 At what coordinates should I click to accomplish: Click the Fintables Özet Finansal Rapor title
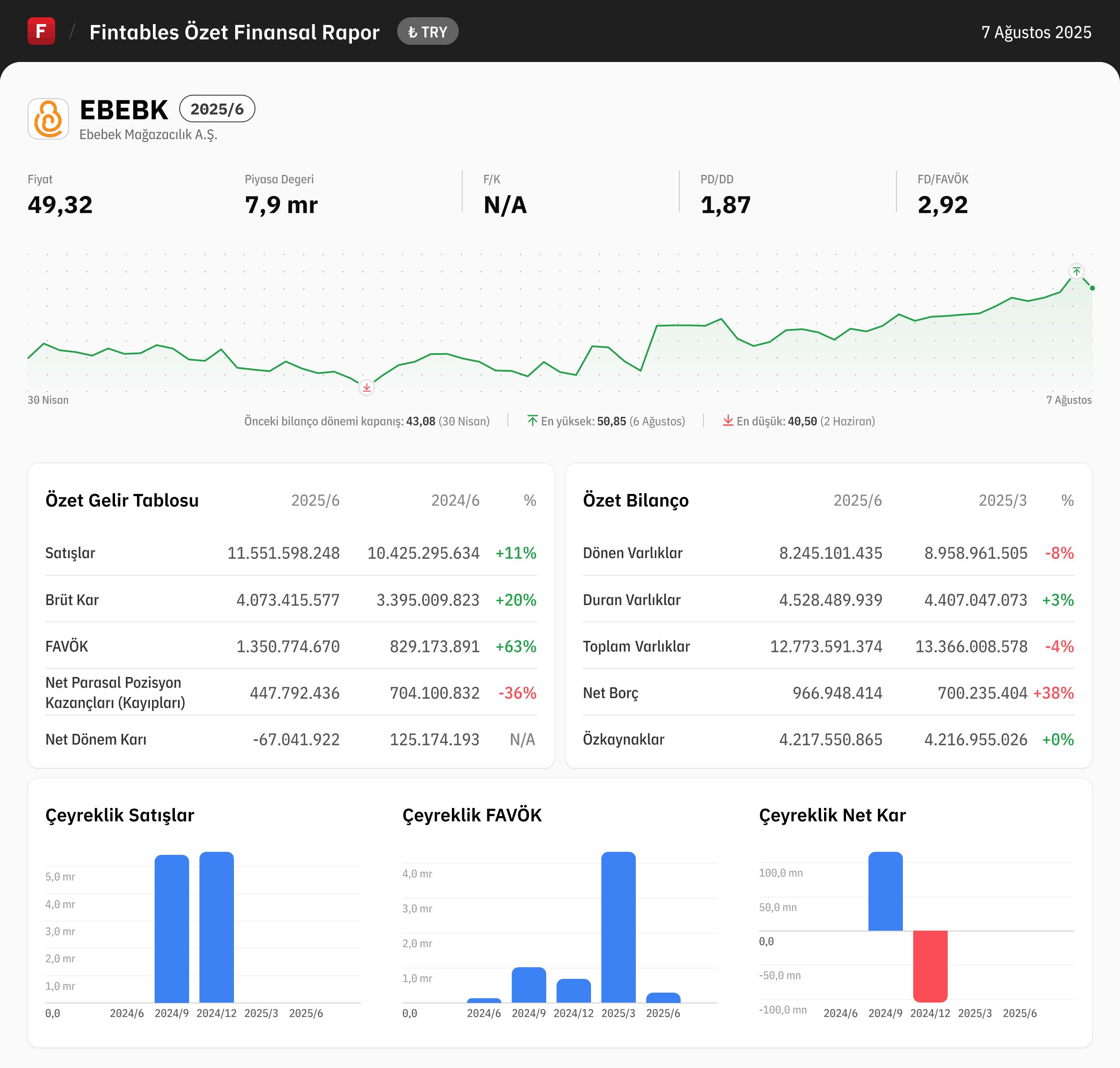(x=235, y=32)
